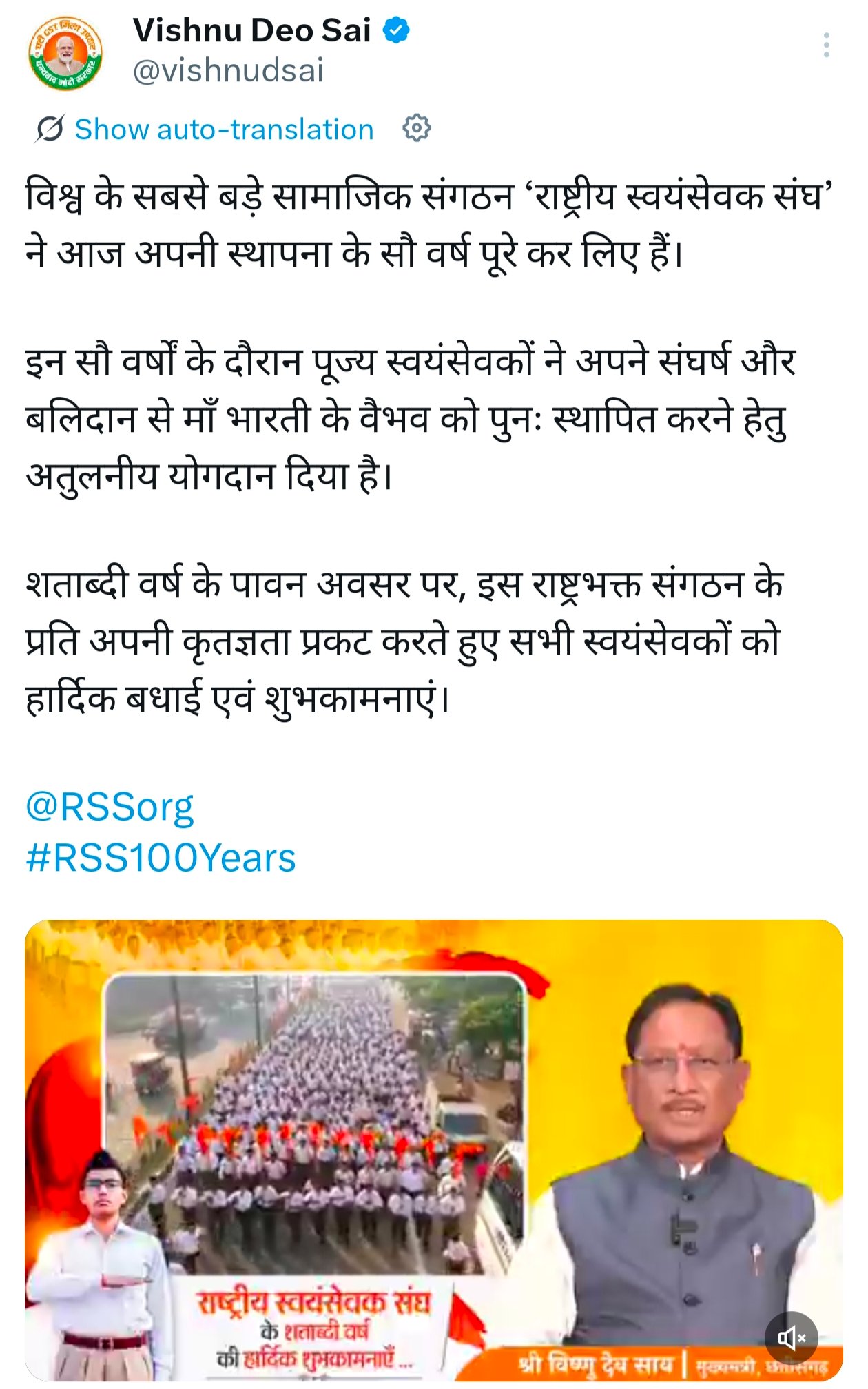The image size is (868, 1389).
Task: Tap paragraph starting 'शताब्दी वर्ष के'
Action: [404, 641]
